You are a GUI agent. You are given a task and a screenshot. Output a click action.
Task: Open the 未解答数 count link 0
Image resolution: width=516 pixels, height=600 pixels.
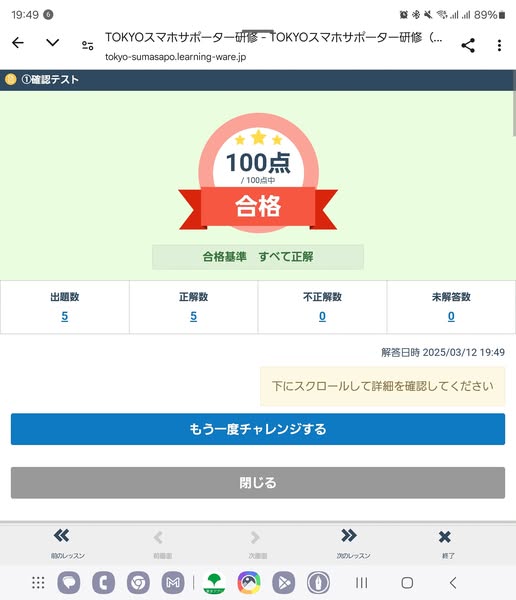451,316
